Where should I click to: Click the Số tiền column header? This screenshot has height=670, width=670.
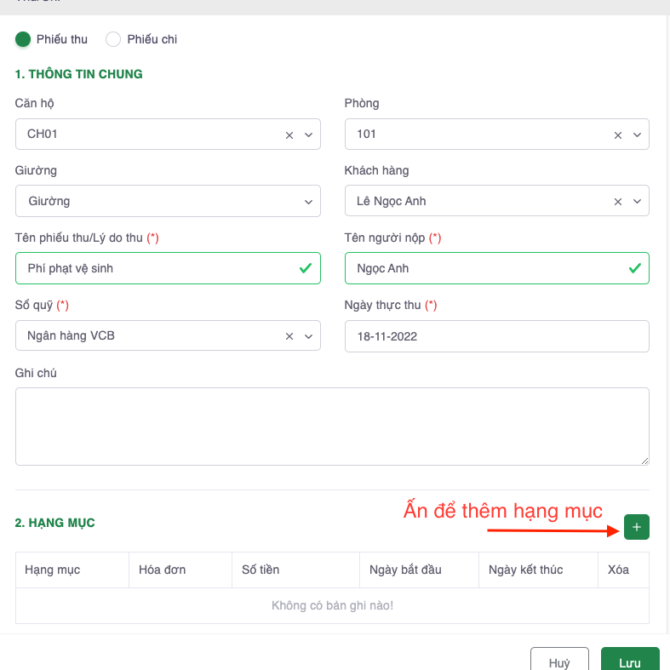(261, 570)
